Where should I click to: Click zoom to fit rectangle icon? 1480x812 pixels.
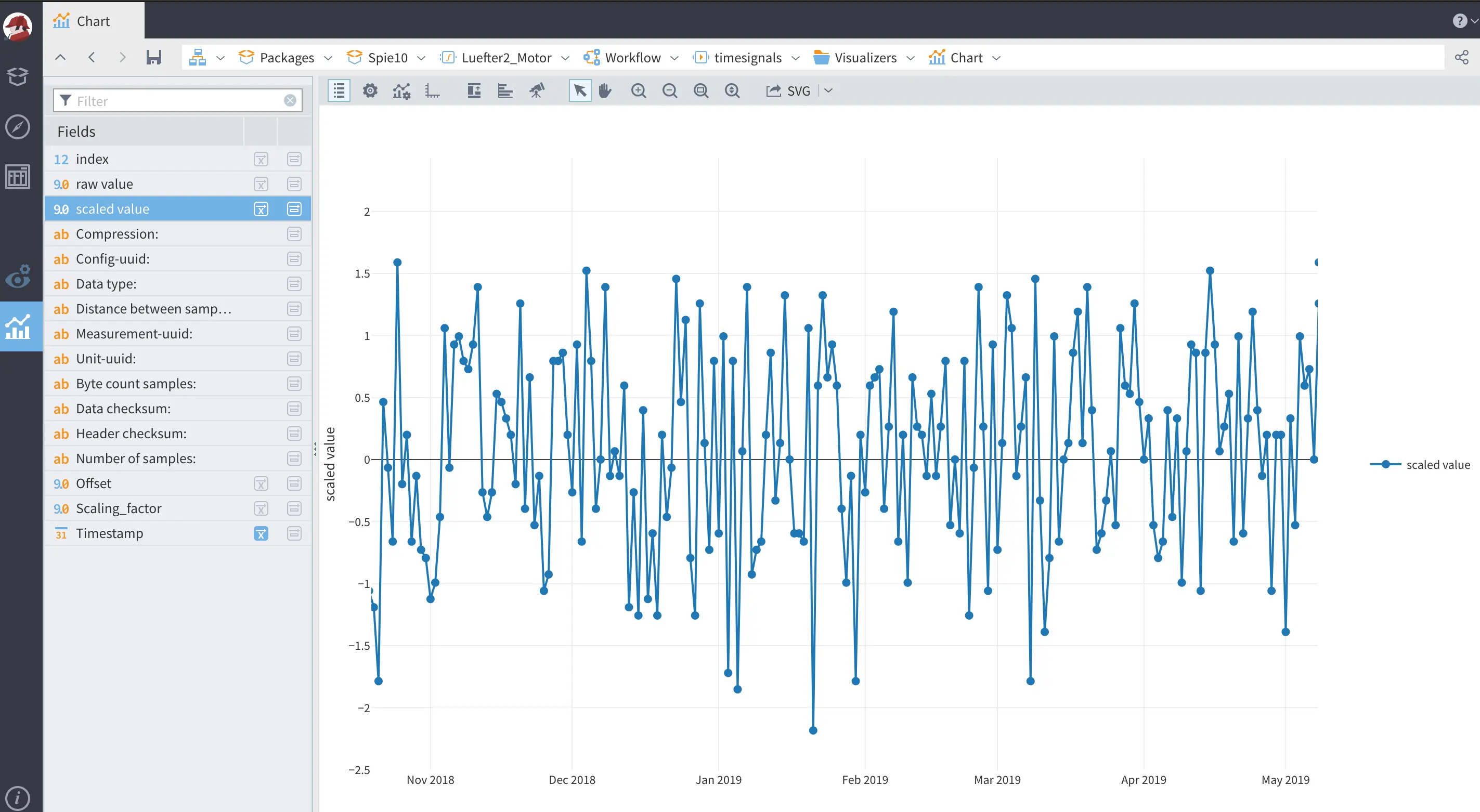click(700, 91)
